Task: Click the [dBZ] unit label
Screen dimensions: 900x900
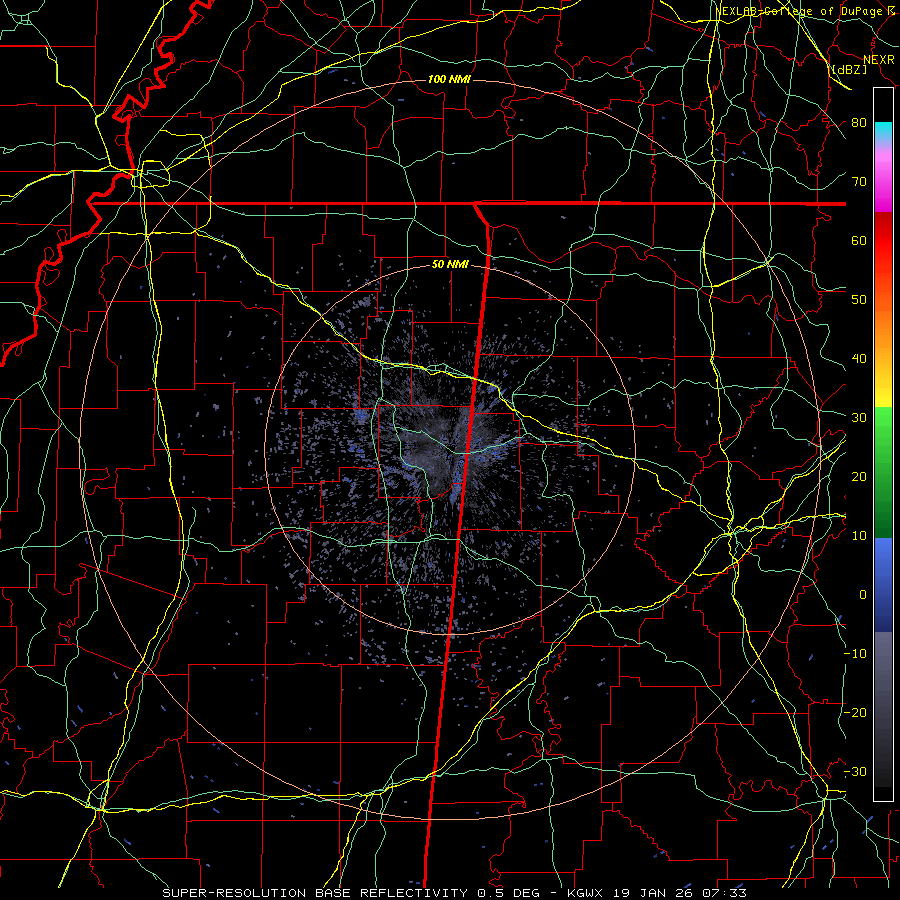Action: 849,69
